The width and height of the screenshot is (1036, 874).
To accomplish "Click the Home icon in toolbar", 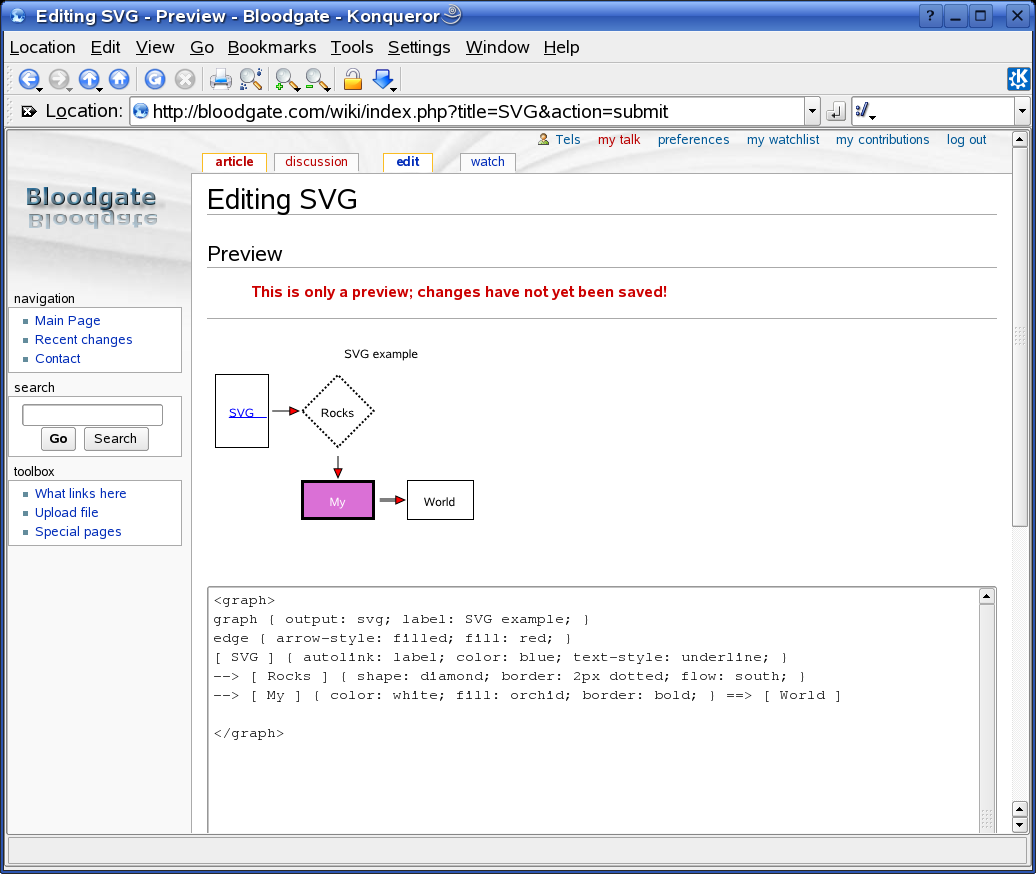I will (x=119, y=79).
